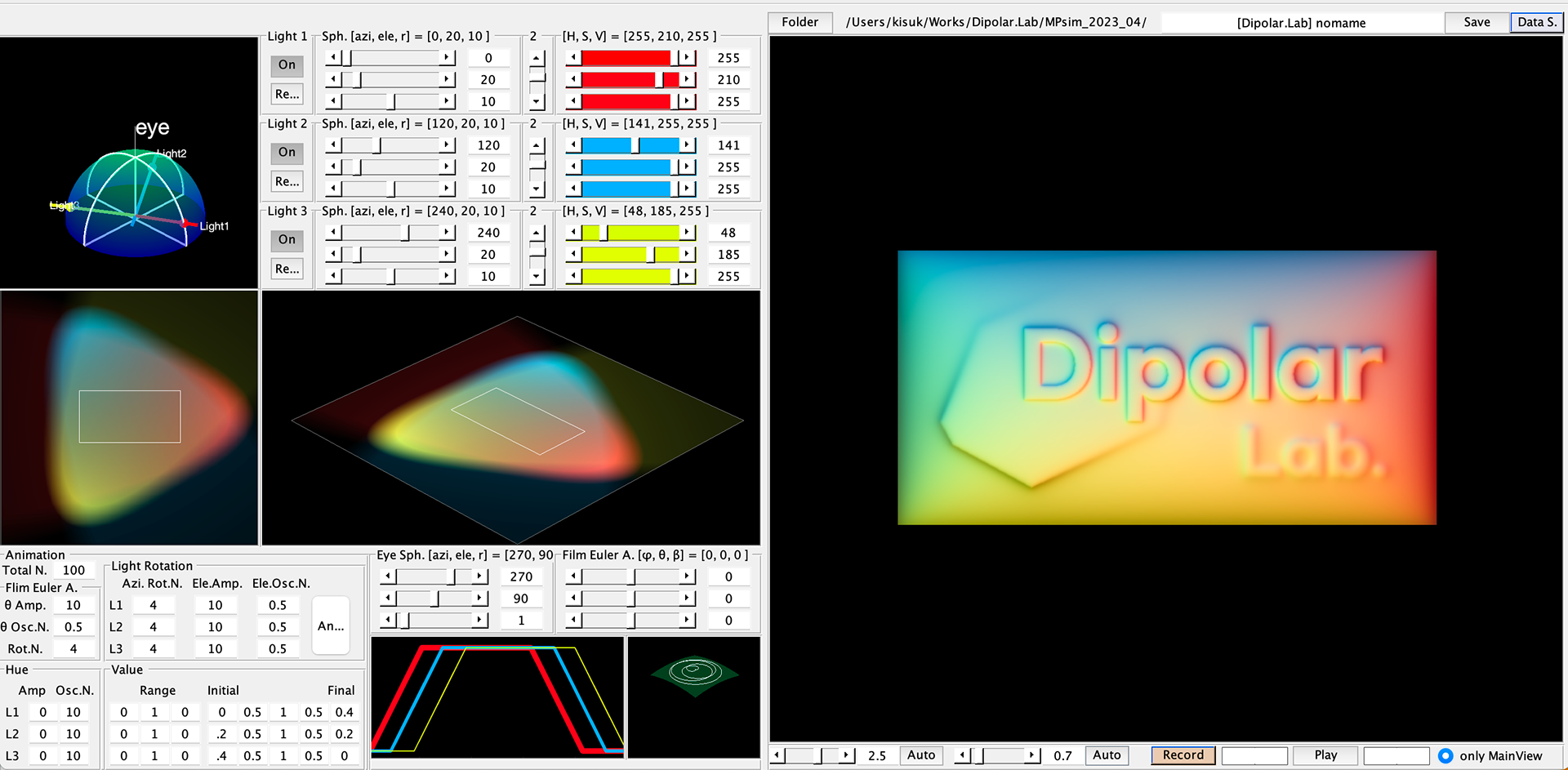
Task: Toggle Light 1 On button
Action: click(287, 65)
